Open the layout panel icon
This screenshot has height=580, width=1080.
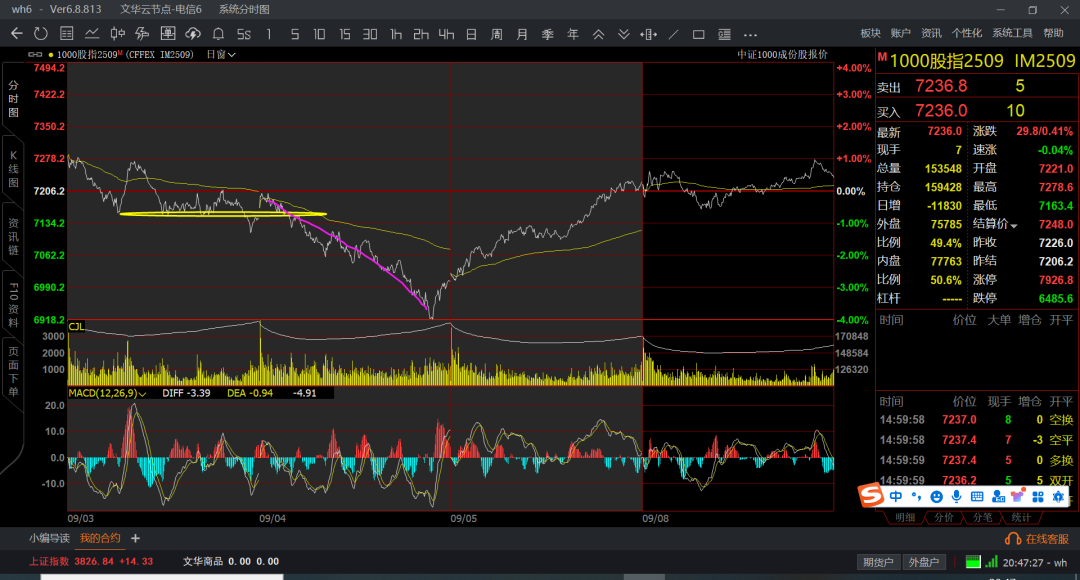point(724,34)
